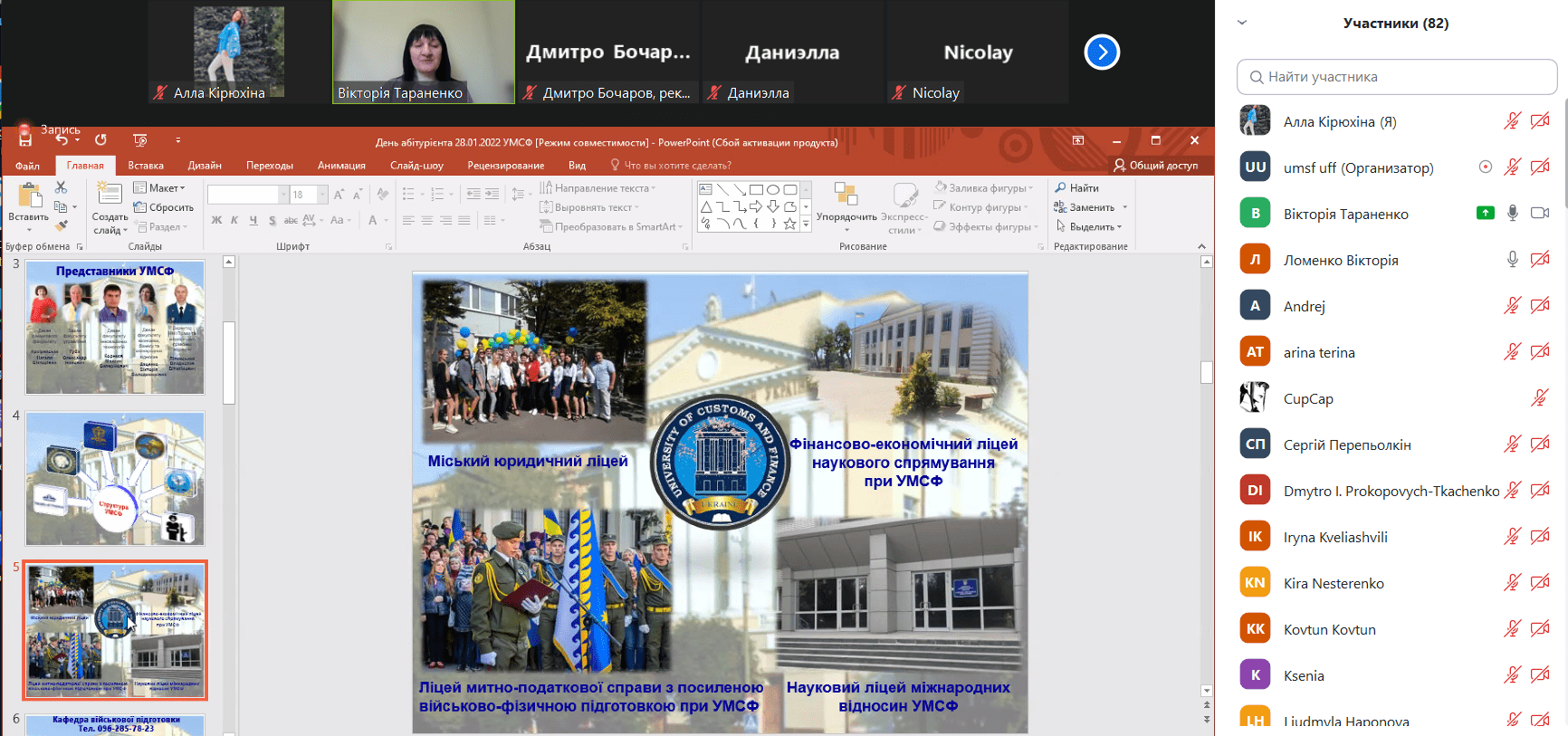Open the Файл menu

[27, 166]
